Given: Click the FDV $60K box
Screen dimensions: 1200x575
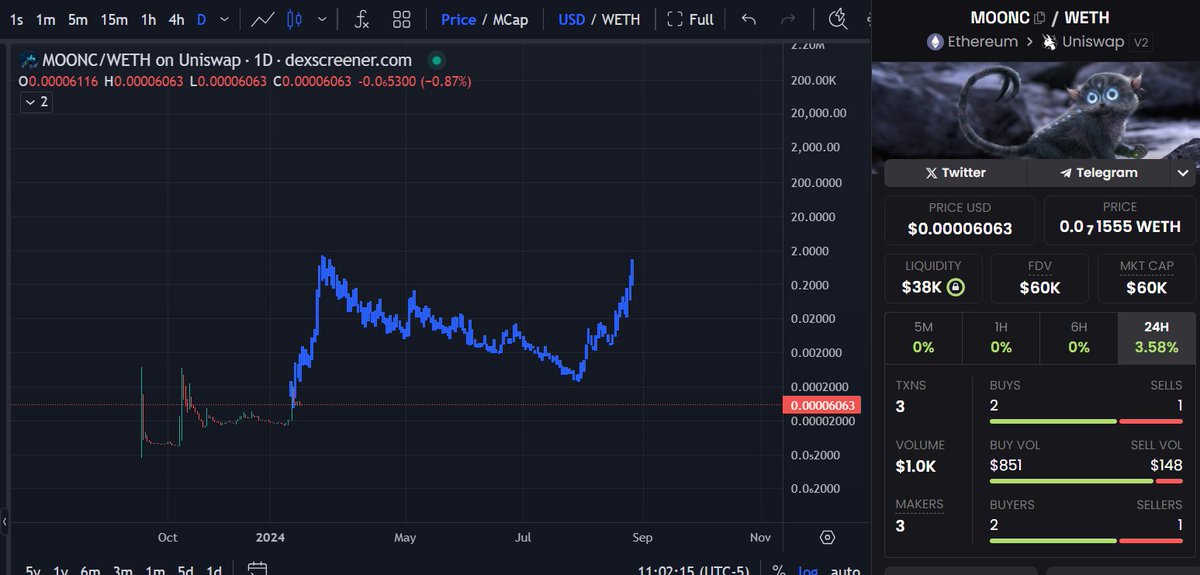Looking at the screenshot, I should click(x=1040, y=278).
